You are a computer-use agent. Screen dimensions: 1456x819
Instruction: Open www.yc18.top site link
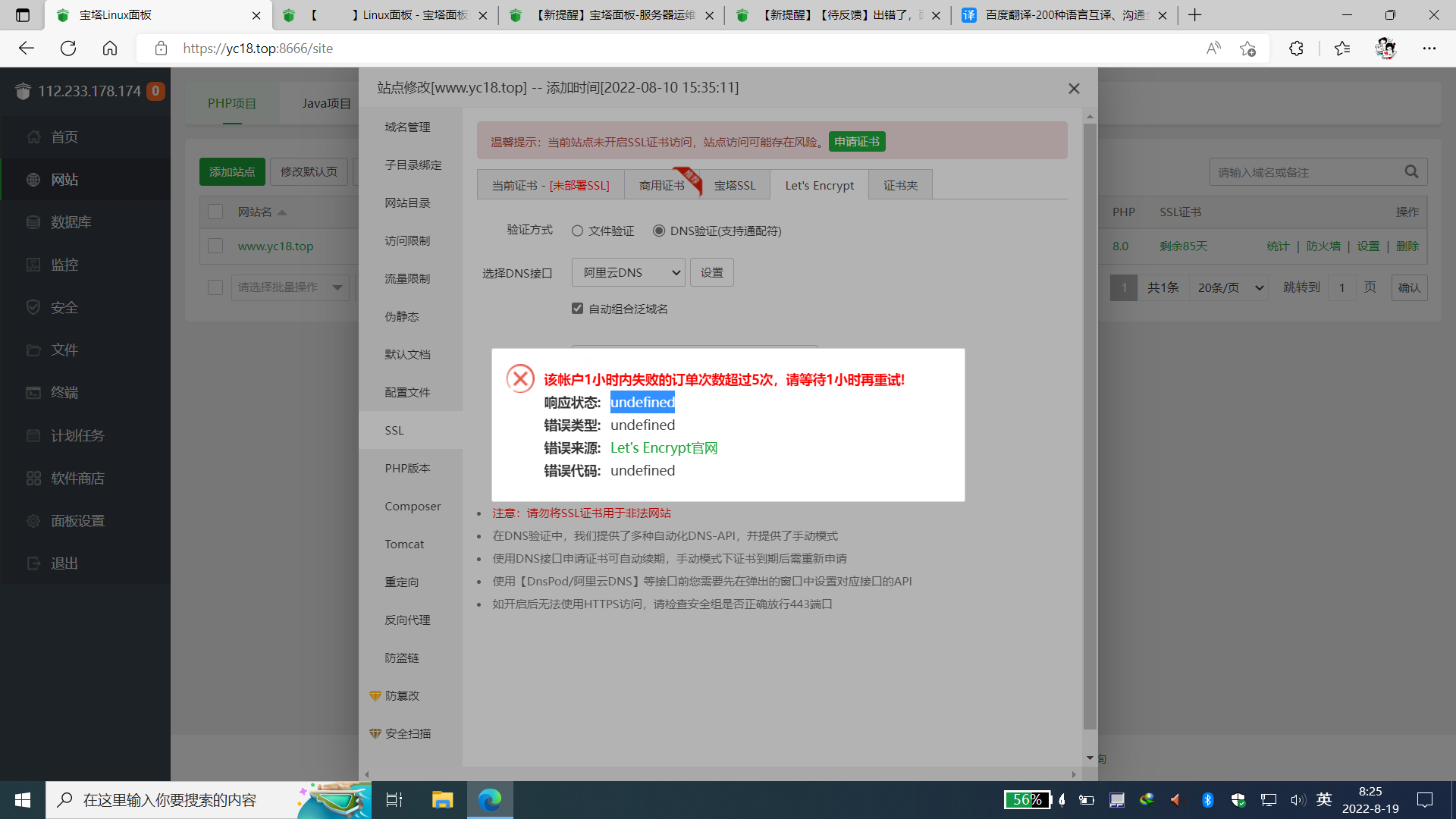pos(275,246)
